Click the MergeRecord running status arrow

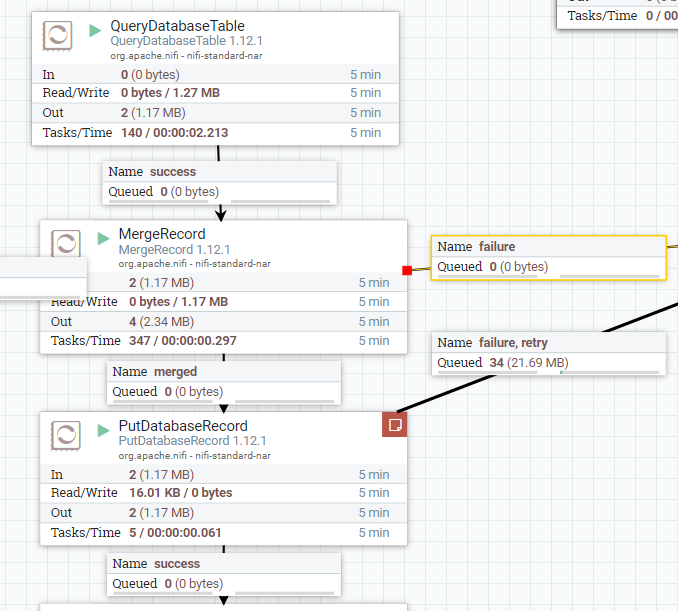pyautogui.click(x=103, y=238)
